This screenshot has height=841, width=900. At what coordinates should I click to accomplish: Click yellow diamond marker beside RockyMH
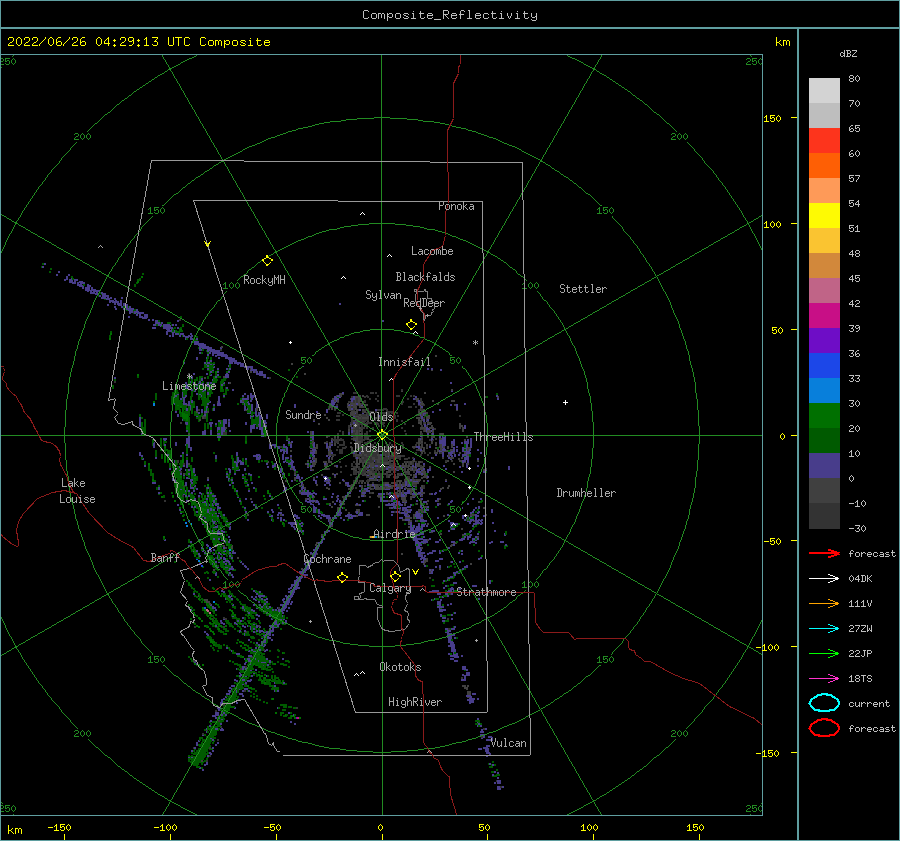267,261
